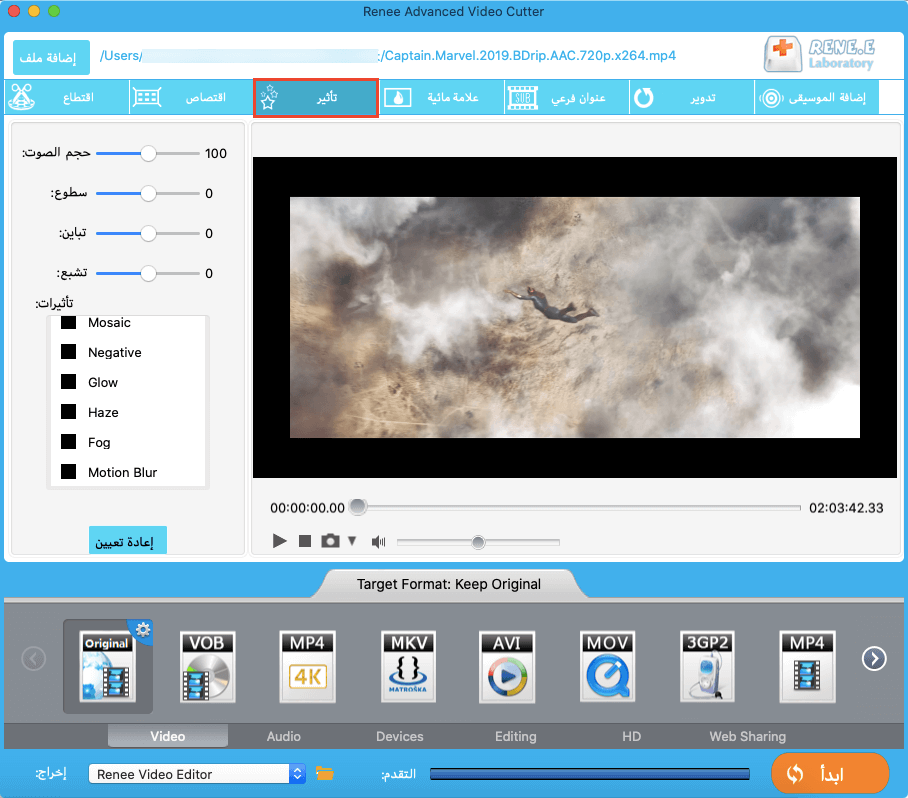Click the سطوع brightness slider handle
Image resolution: width=908 pixels, height=798 pixels.
(x=148, y=193)
